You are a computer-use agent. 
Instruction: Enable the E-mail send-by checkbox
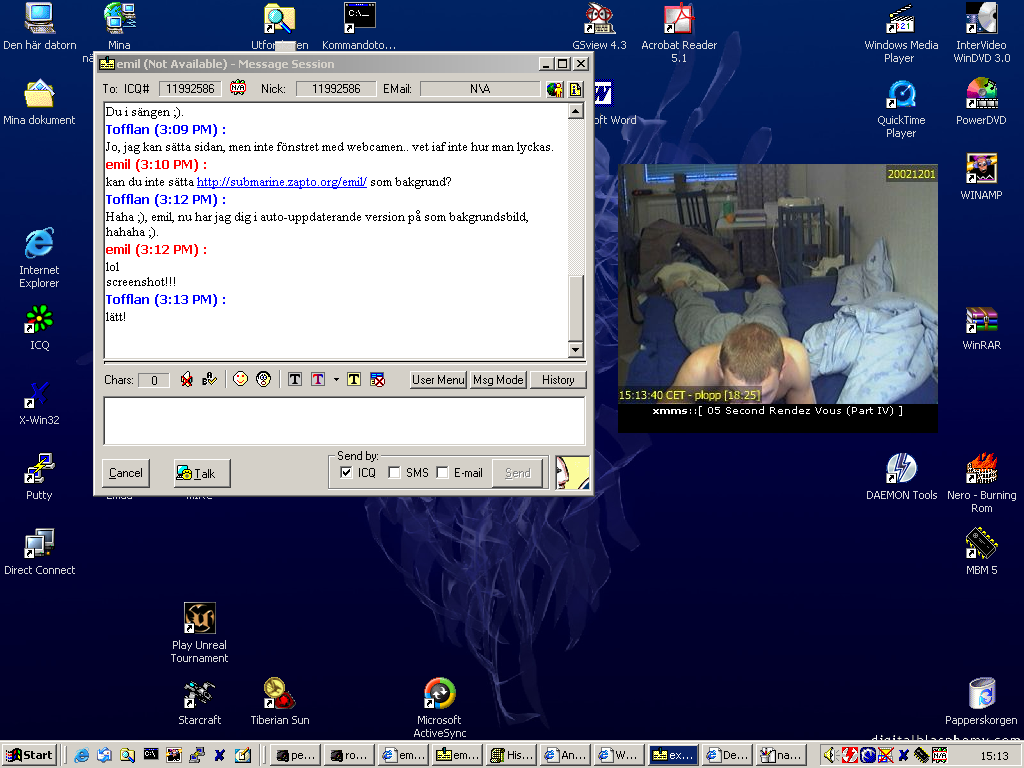pos(442,473)
